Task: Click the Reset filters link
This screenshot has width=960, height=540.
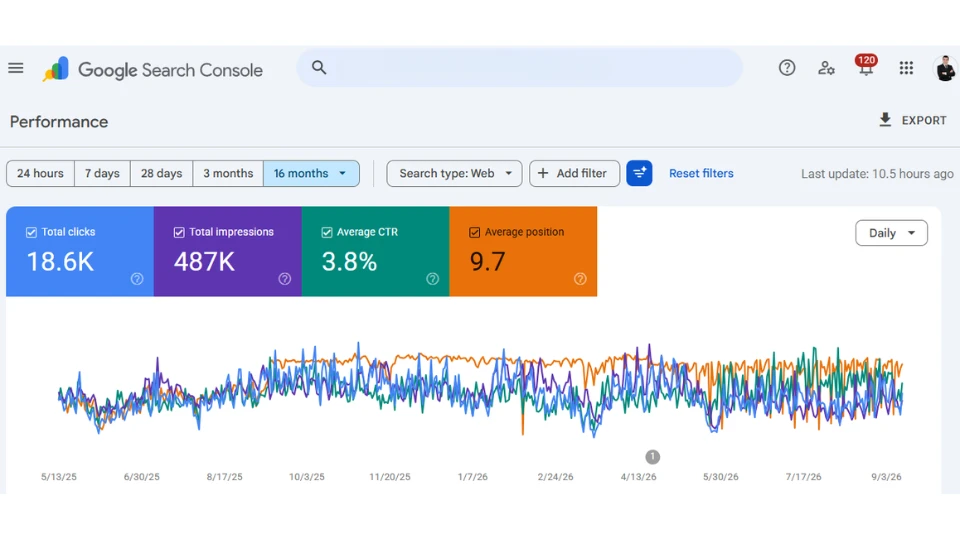Action: tap(701, 173)
